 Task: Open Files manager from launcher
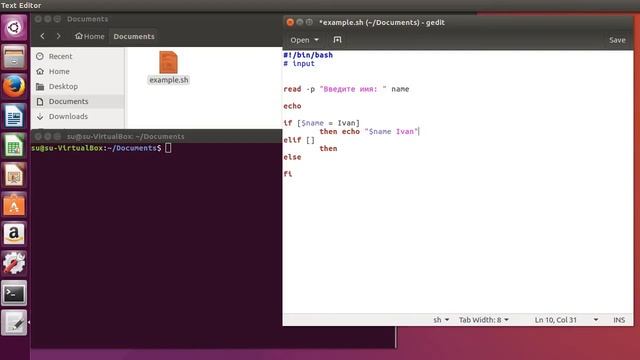click(14, 57)
